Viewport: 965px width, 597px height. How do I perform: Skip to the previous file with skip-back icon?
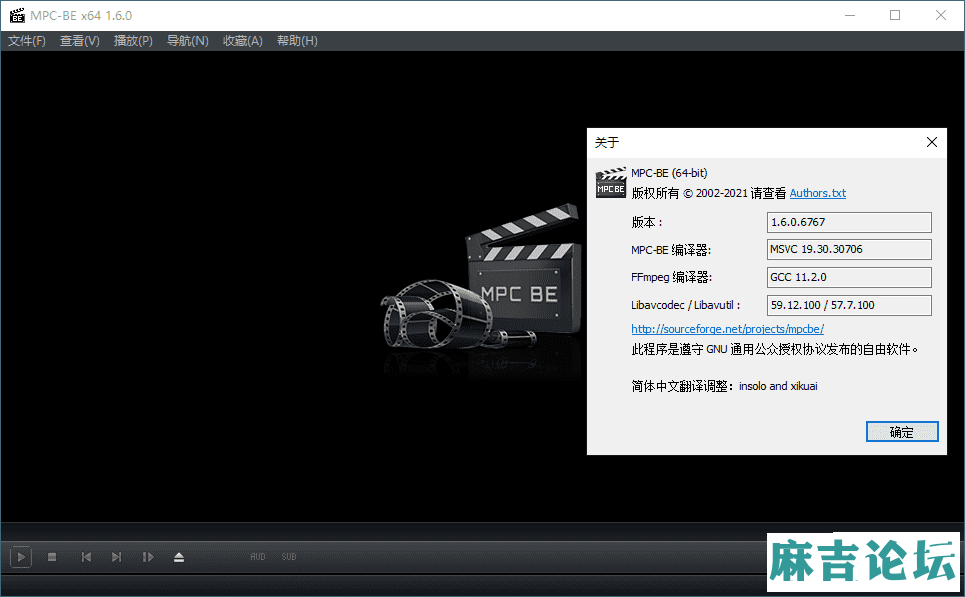coord(86,557)
